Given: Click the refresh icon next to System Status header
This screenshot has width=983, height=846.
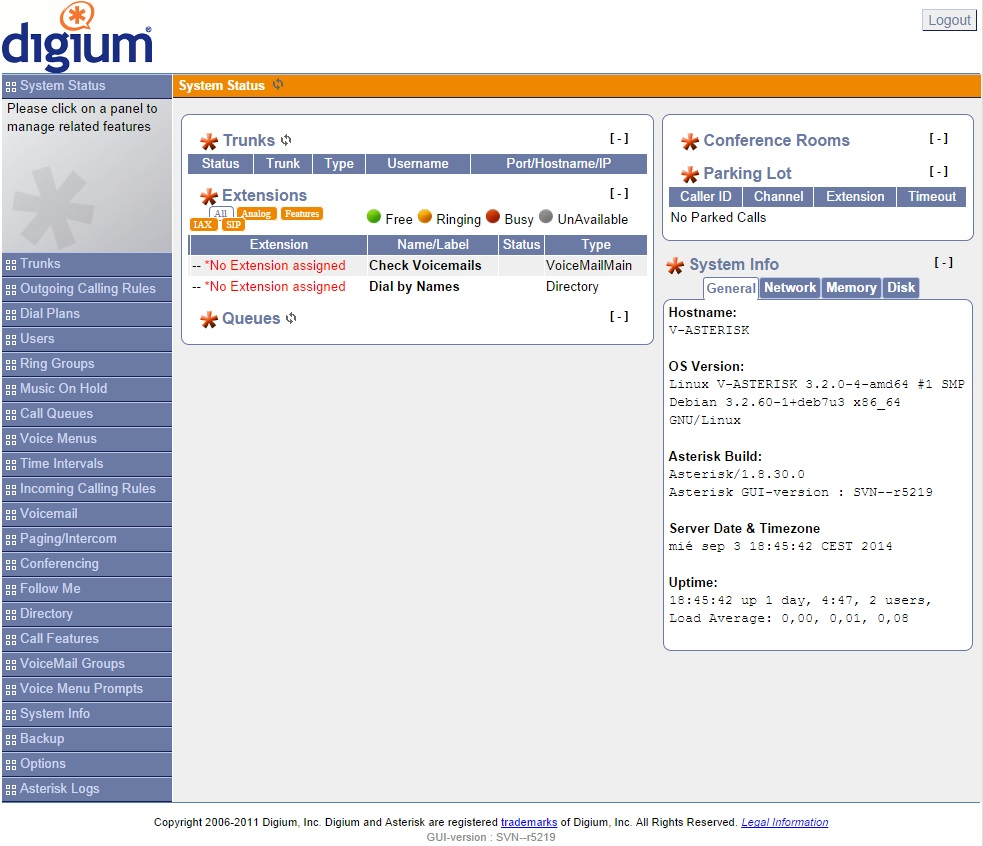Looking at the screenshot, I should point(278,84).
